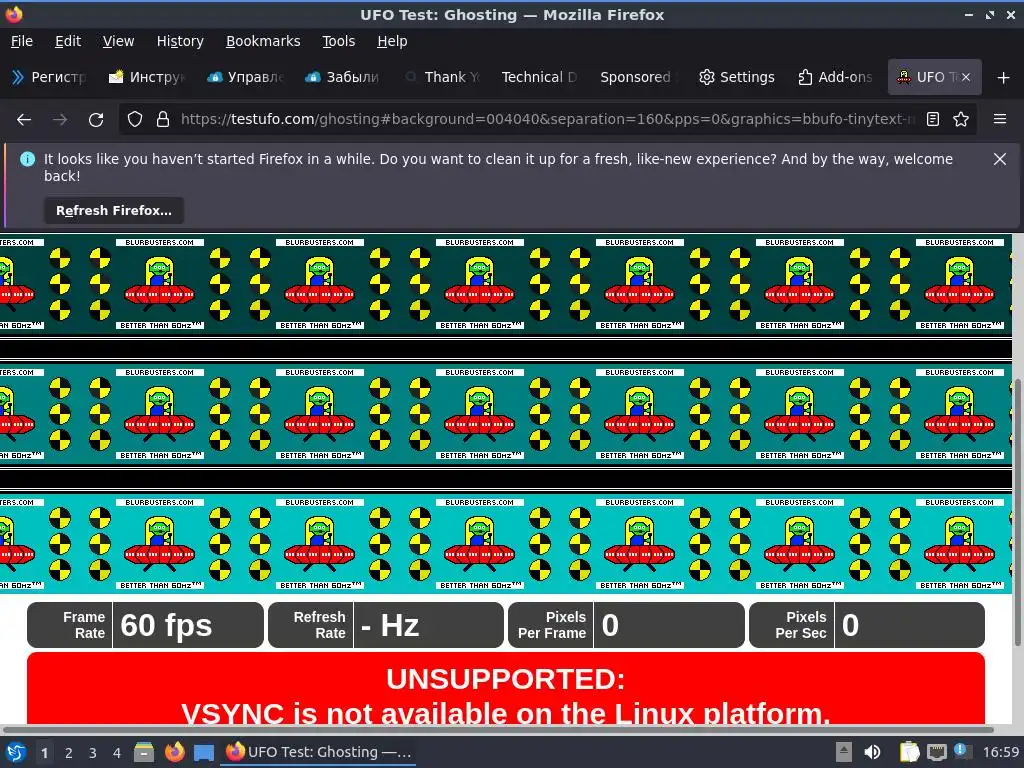Open clipboard manager tray icon
The width and height of the screenshot is (1024, 768).
[909, 752]
